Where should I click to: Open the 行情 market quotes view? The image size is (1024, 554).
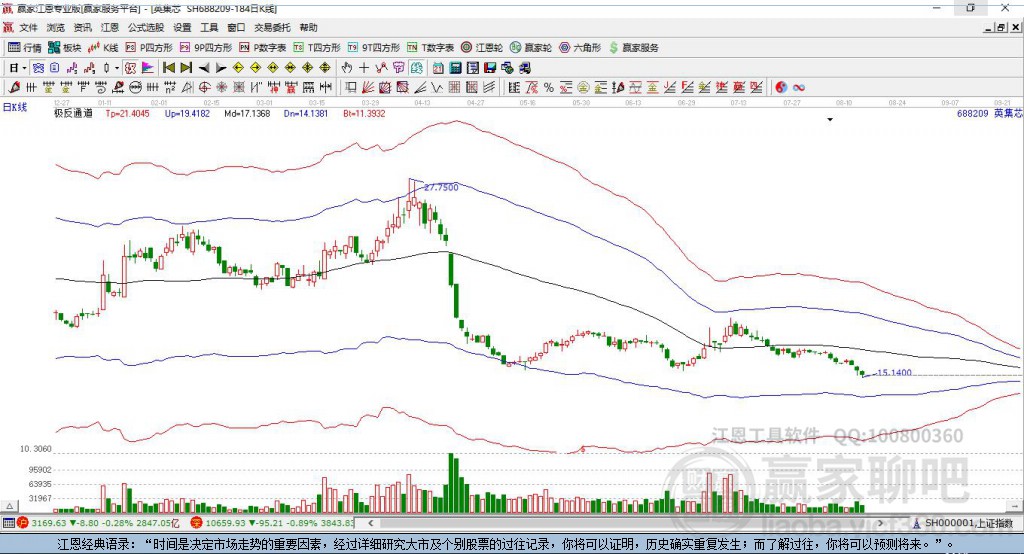[x=25, y=48]
